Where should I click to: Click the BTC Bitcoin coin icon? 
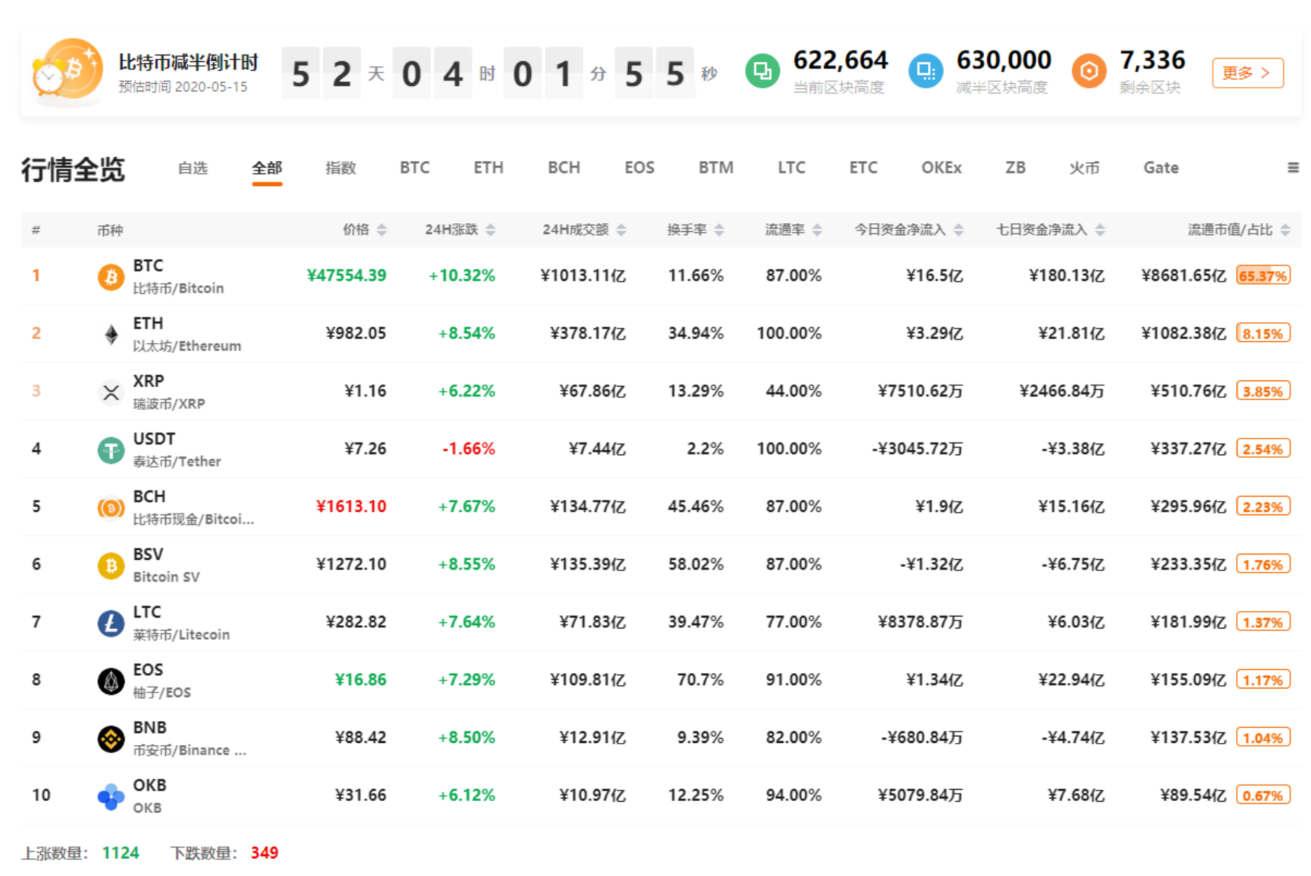click(x=111, y=277)
